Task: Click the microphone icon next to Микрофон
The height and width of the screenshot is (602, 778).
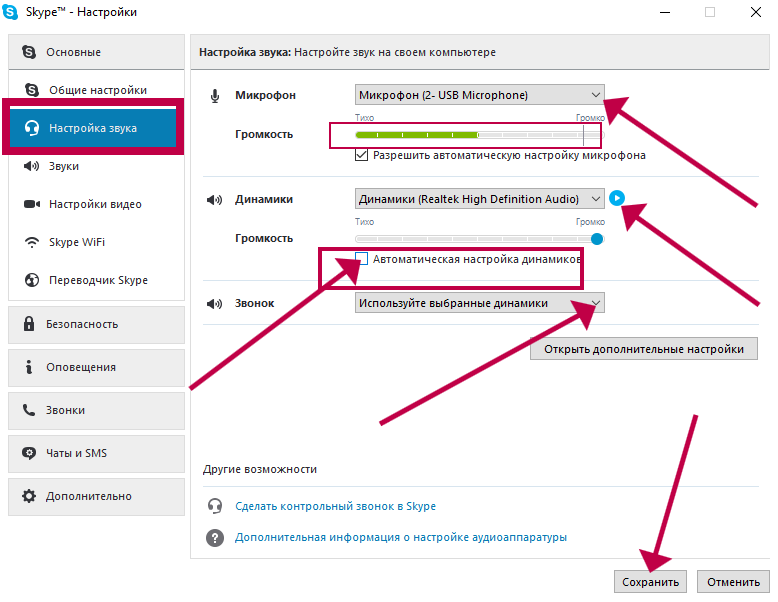Action: [x=215, y=96]
